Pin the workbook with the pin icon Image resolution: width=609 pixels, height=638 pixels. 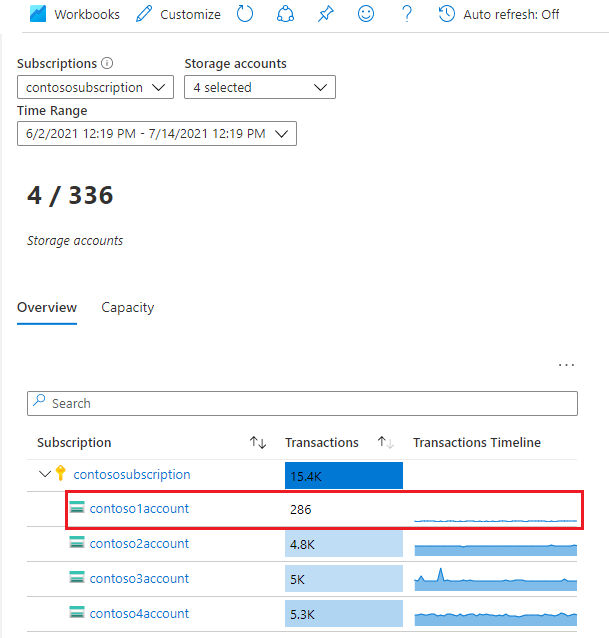[325, 15]
